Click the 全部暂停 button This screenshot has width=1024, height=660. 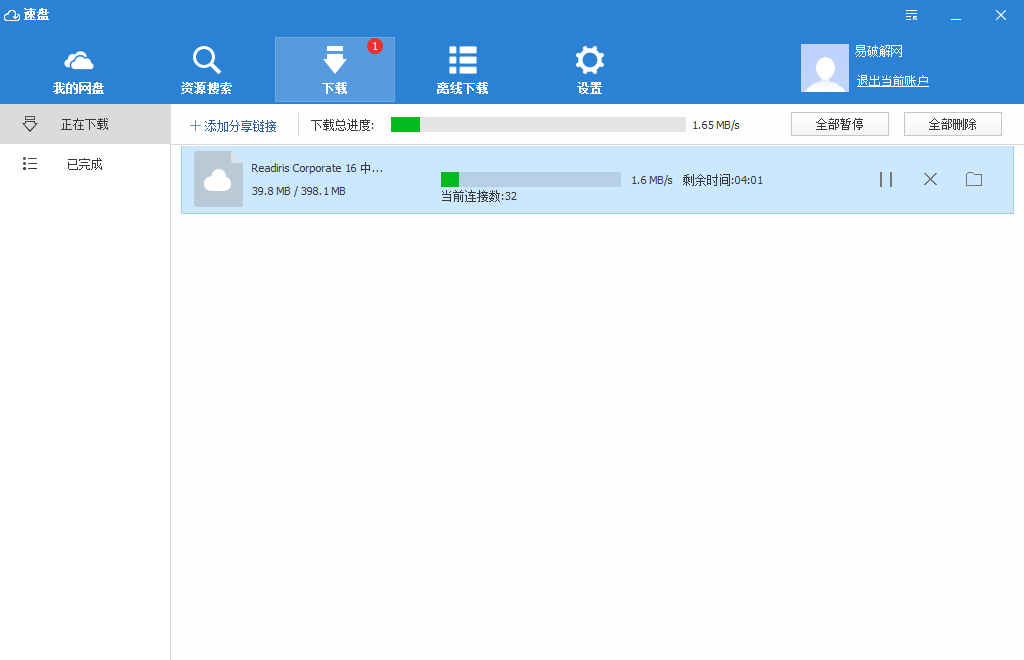point(839,124)
